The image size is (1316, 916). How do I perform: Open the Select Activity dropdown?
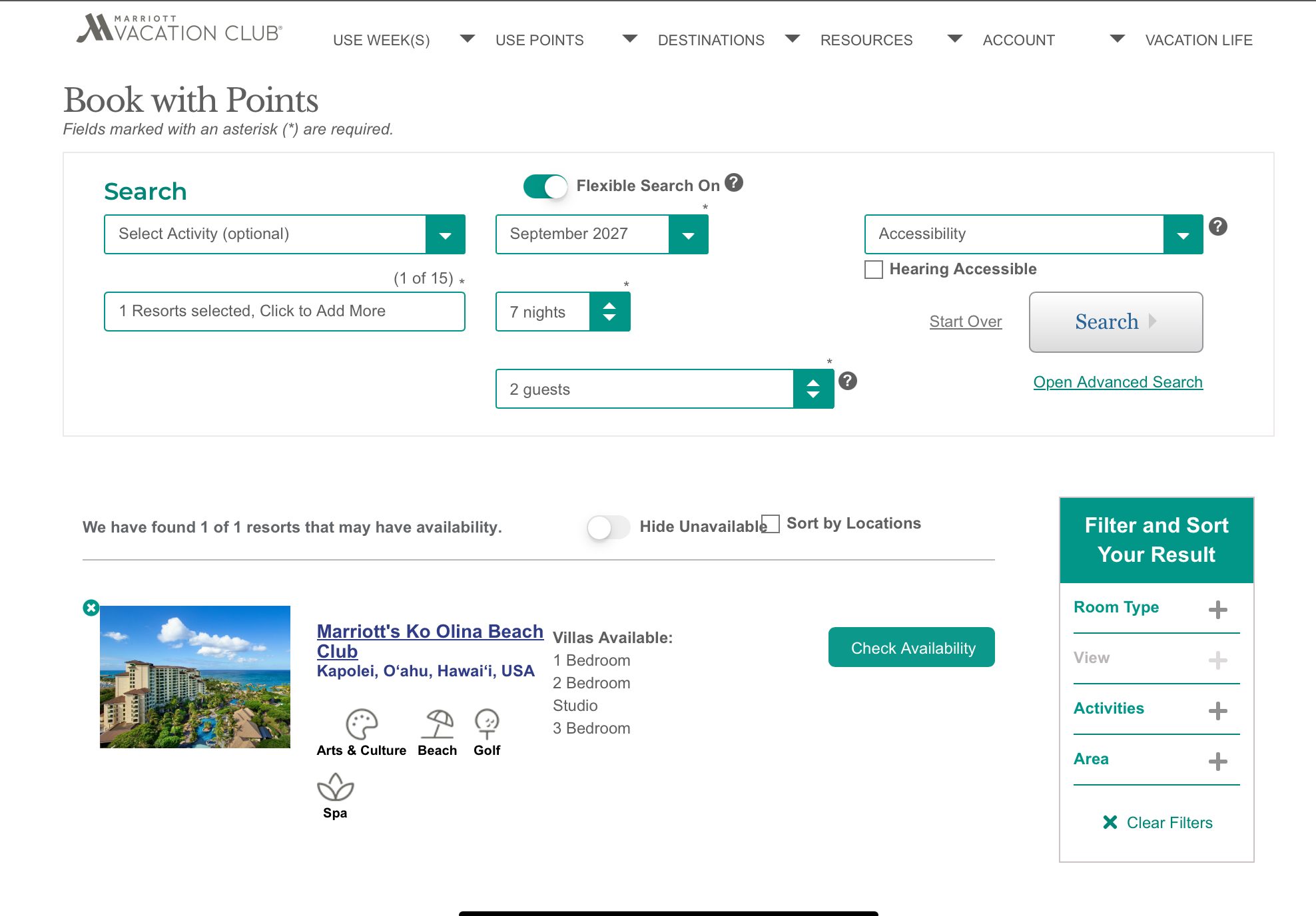pos(284,234)
